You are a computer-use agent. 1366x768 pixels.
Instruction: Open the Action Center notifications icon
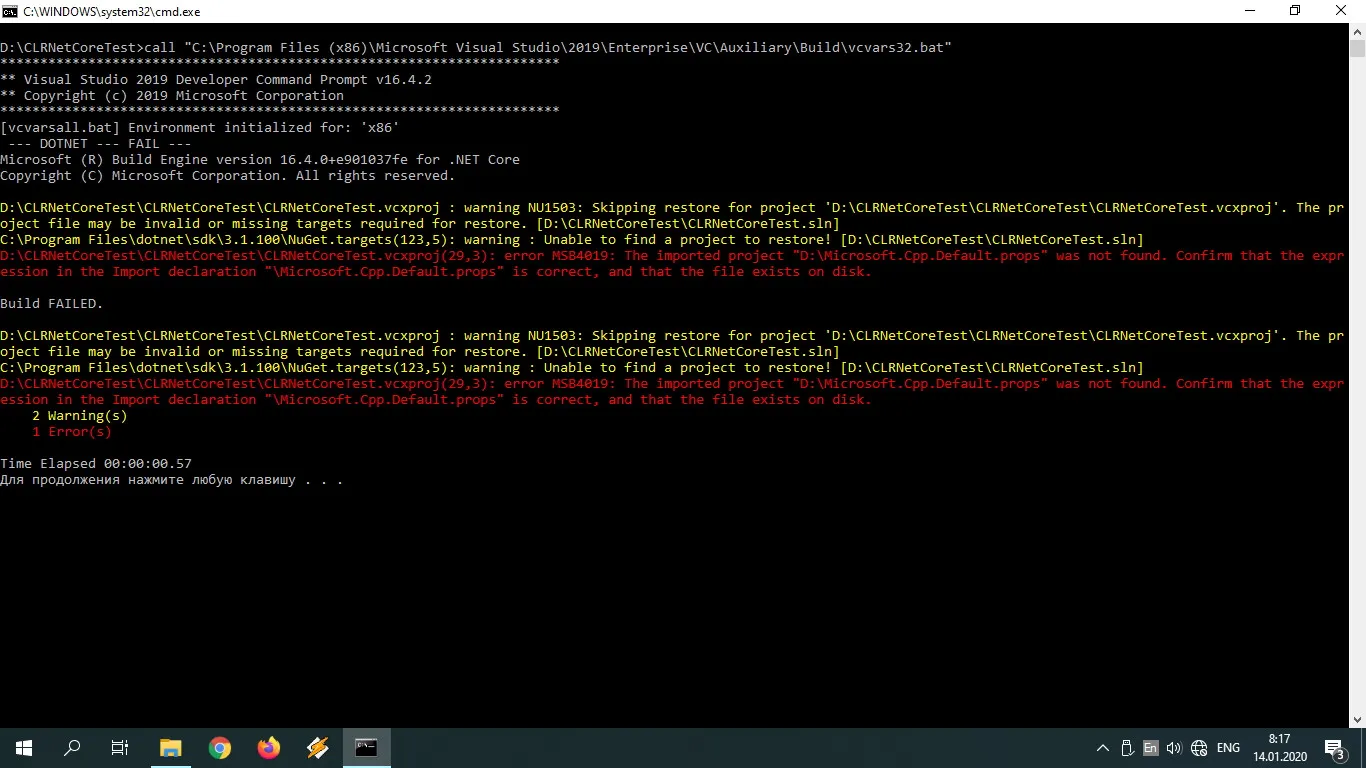pos(1335,748)
